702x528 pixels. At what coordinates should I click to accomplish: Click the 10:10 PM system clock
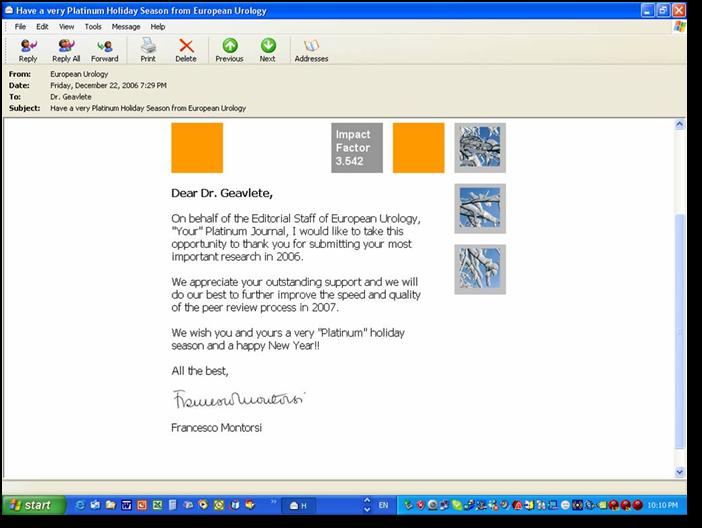(662, 505)
